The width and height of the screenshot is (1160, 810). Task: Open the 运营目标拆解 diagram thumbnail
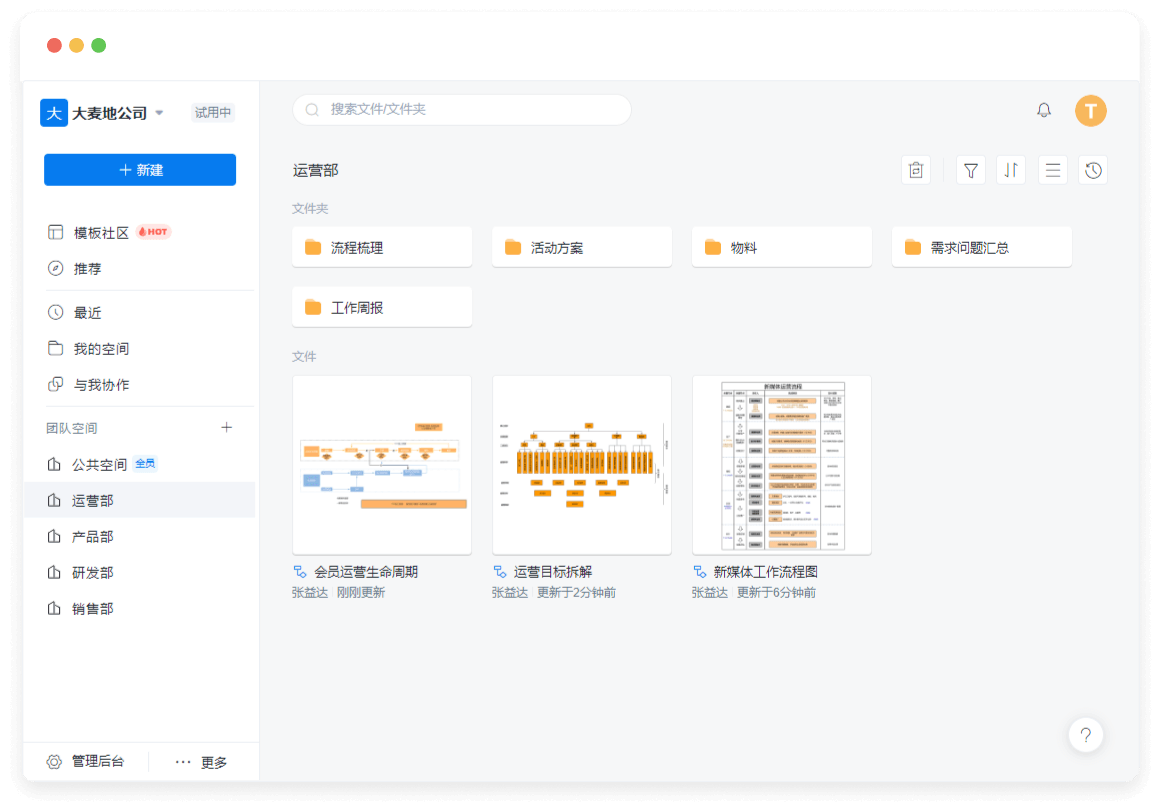point(582,465)
